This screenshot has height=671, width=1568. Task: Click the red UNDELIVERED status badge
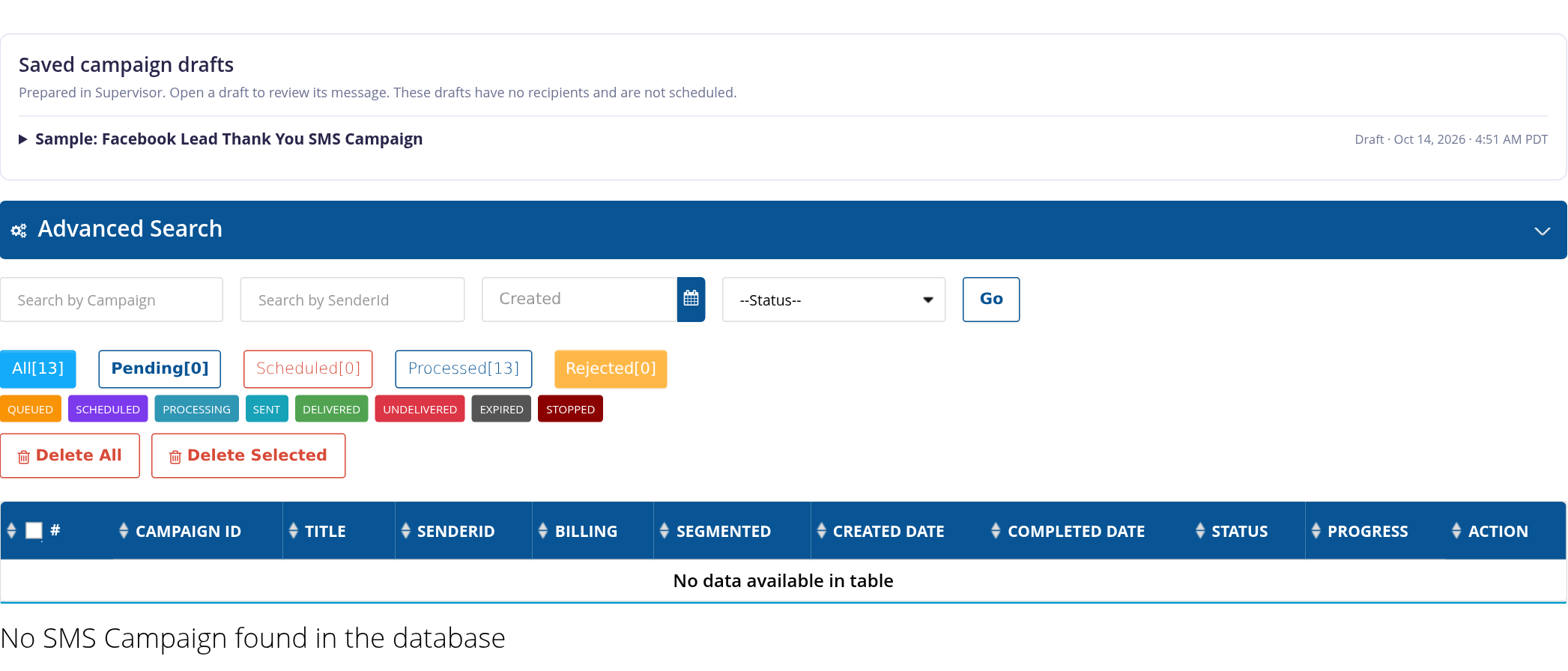(x=420, y=409)
